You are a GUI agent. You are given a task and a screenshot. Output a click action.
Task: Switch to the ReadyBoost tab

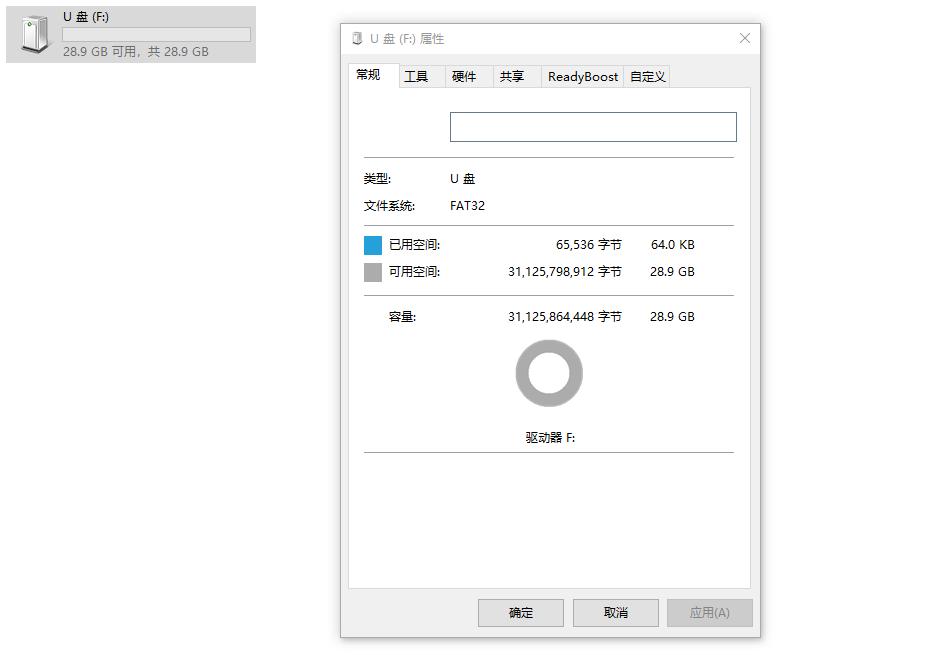[x=581, y=76]
